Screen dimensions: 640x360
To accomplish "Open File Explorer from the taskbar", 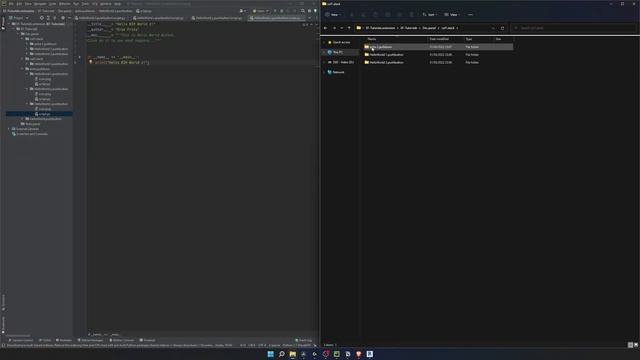I will pyautogui.click(x=293, y=354).
